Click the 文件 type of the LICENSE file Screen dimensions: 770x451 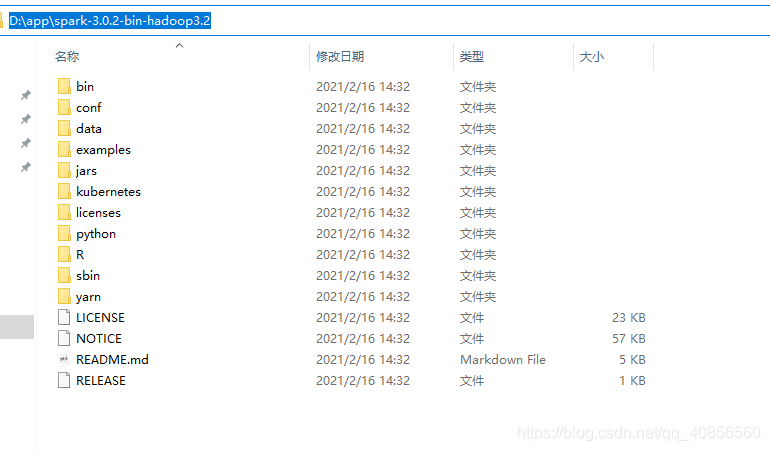tap(472, 318)
